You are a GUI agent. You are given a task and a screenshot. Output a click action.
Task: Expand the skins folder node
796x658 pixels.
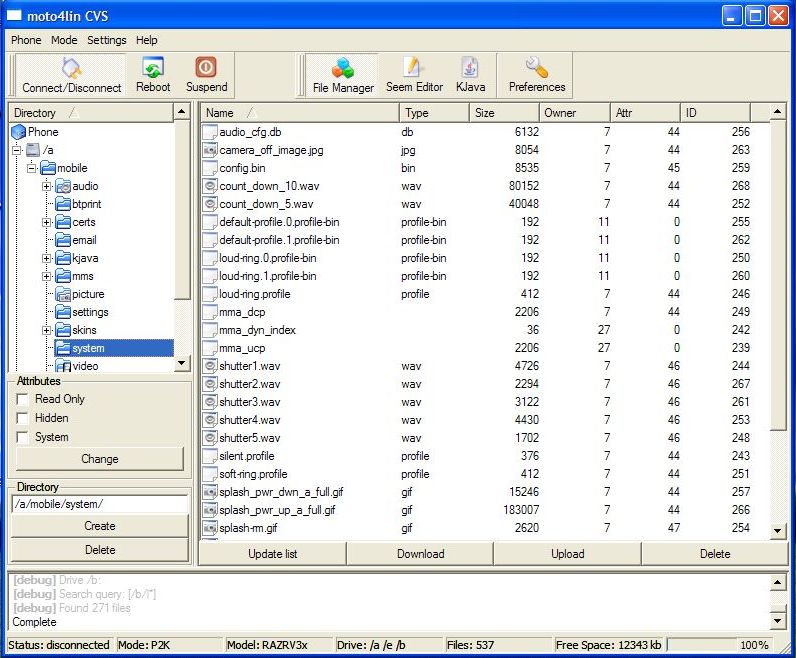[47, 331]
